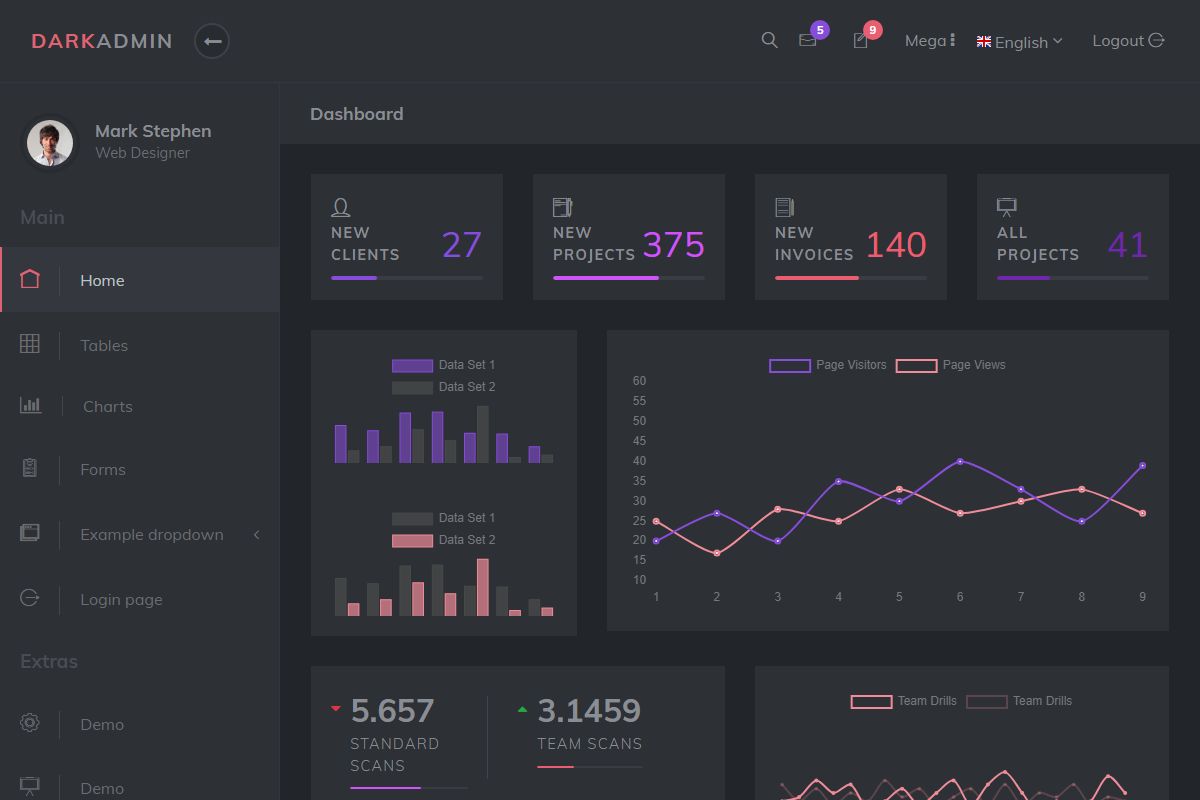The image size is (1200, 800).
Task: Click the All Projects presentation board icon
Action: (x=1006, y=207)
